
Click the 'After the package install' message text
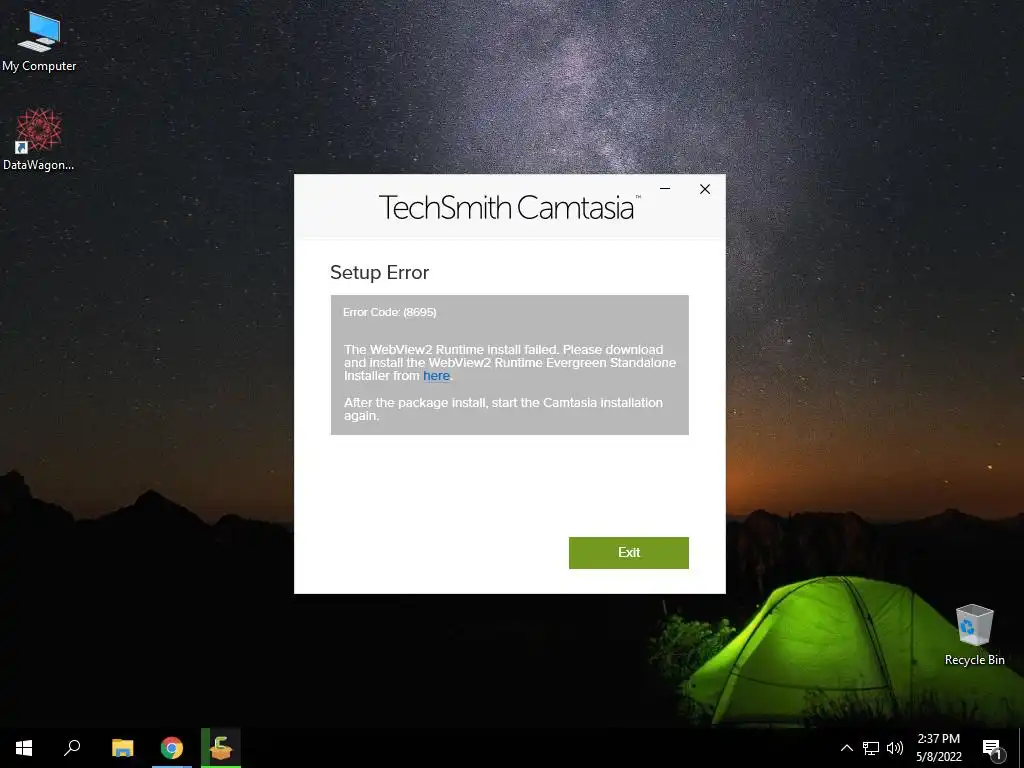point(504,409)
